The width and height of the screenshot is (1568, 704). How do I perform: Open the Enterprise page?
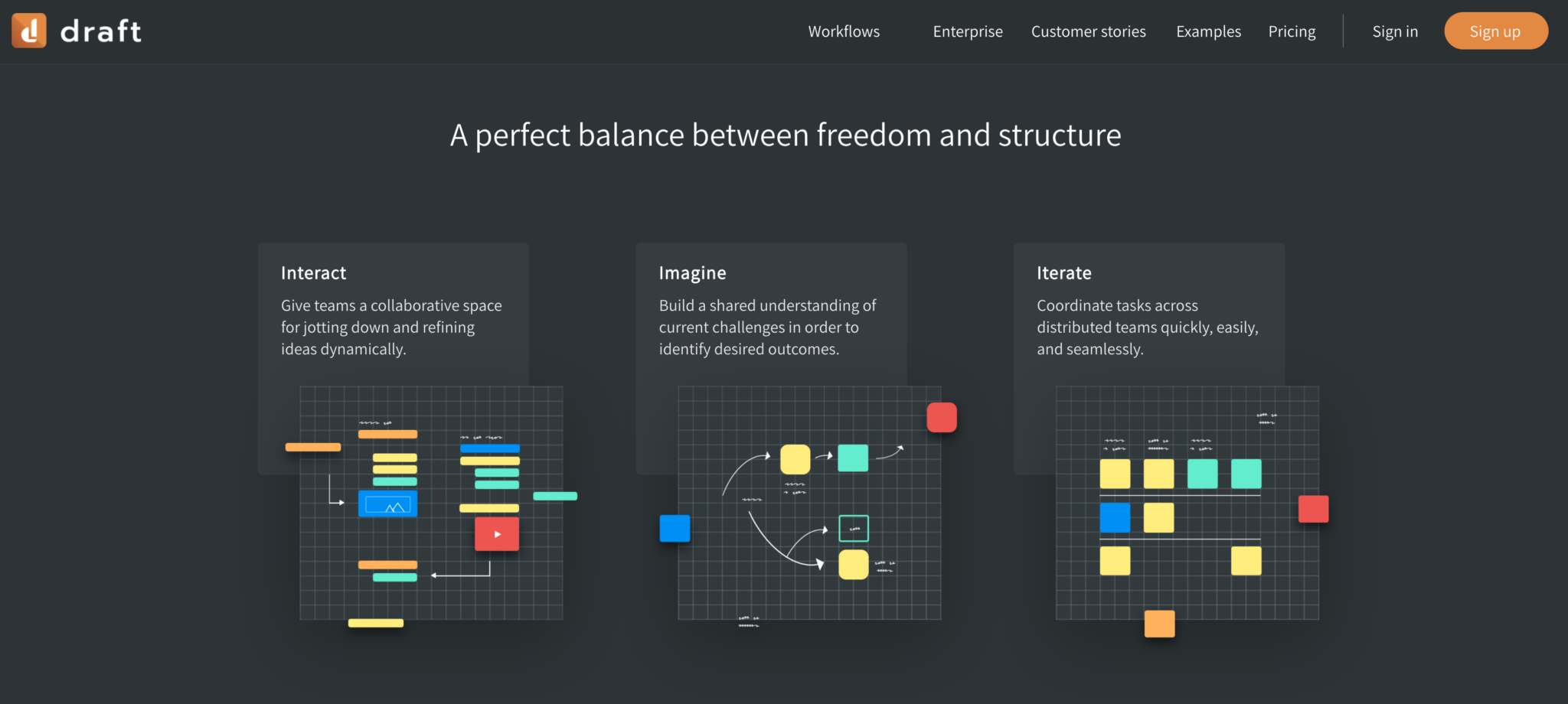[x=967, y=31]
